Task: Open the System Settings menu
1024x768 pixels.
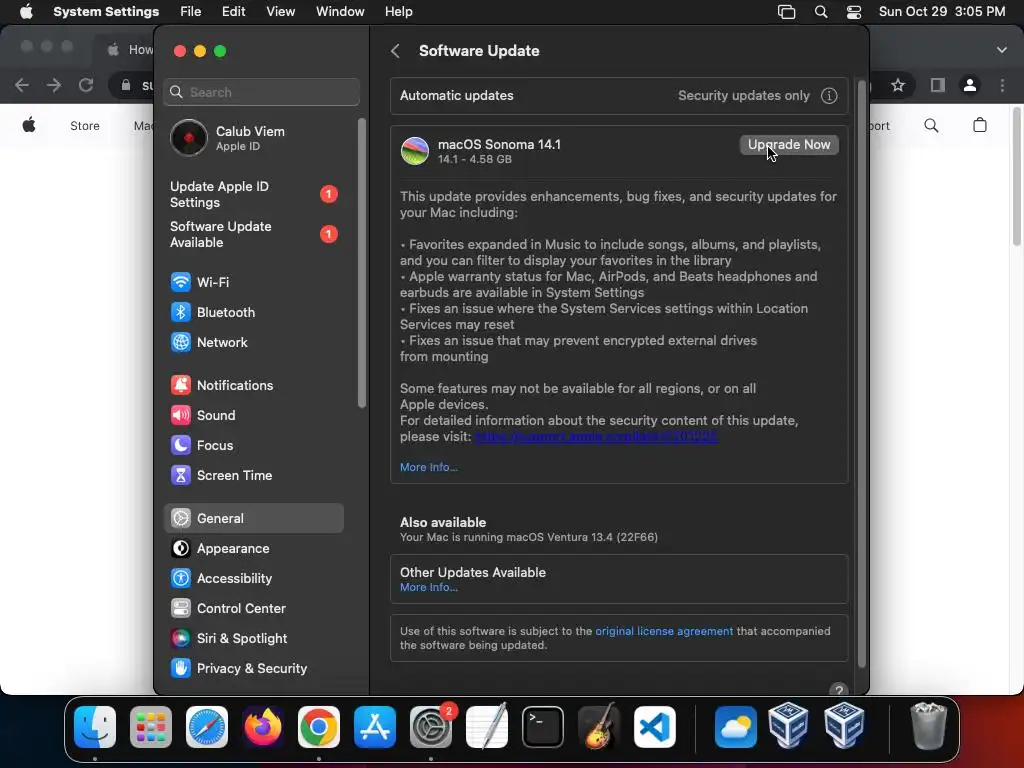Action: point(106,12)
